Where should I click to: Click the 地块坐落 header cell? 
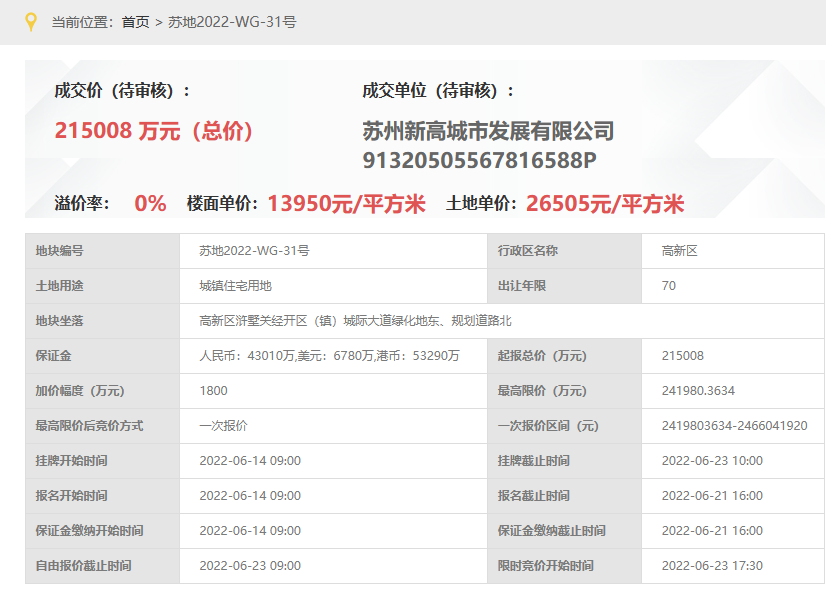(x=103, y=321)
